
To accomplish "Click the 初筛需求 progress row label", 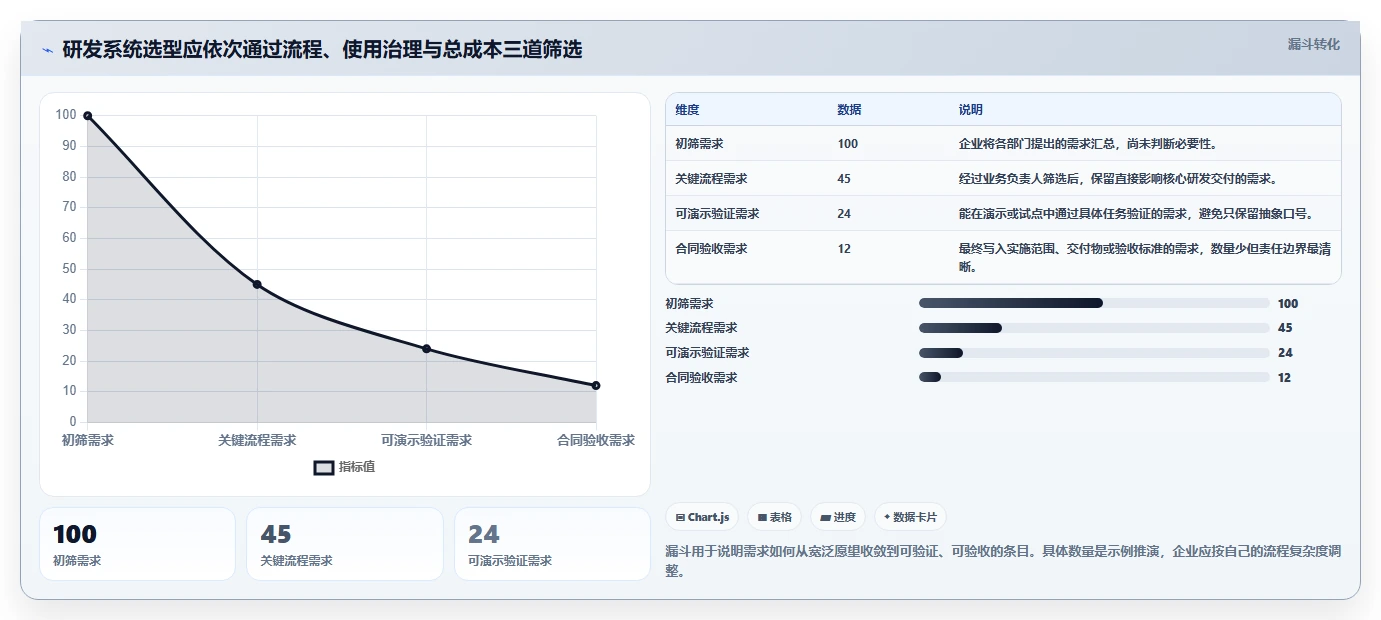I will tap(689, 303).
